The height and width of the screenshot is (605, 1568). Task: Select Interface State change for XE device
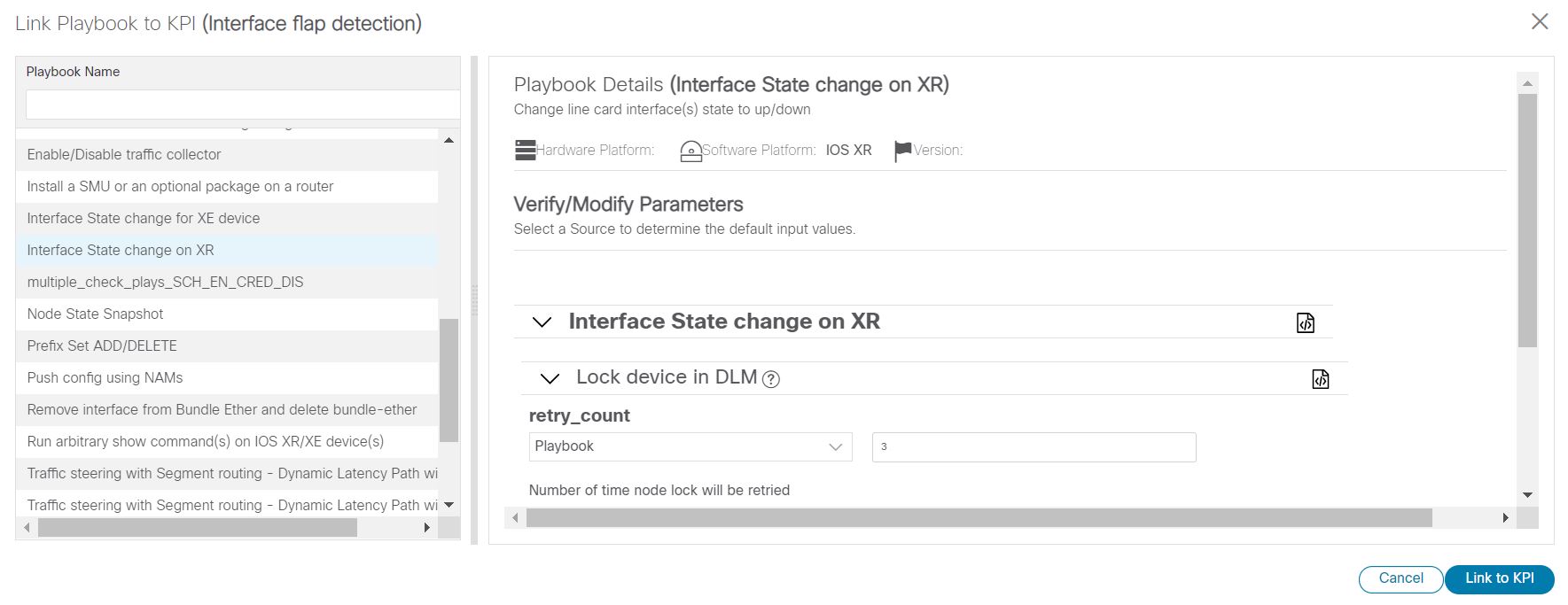[x=144, y=218]
